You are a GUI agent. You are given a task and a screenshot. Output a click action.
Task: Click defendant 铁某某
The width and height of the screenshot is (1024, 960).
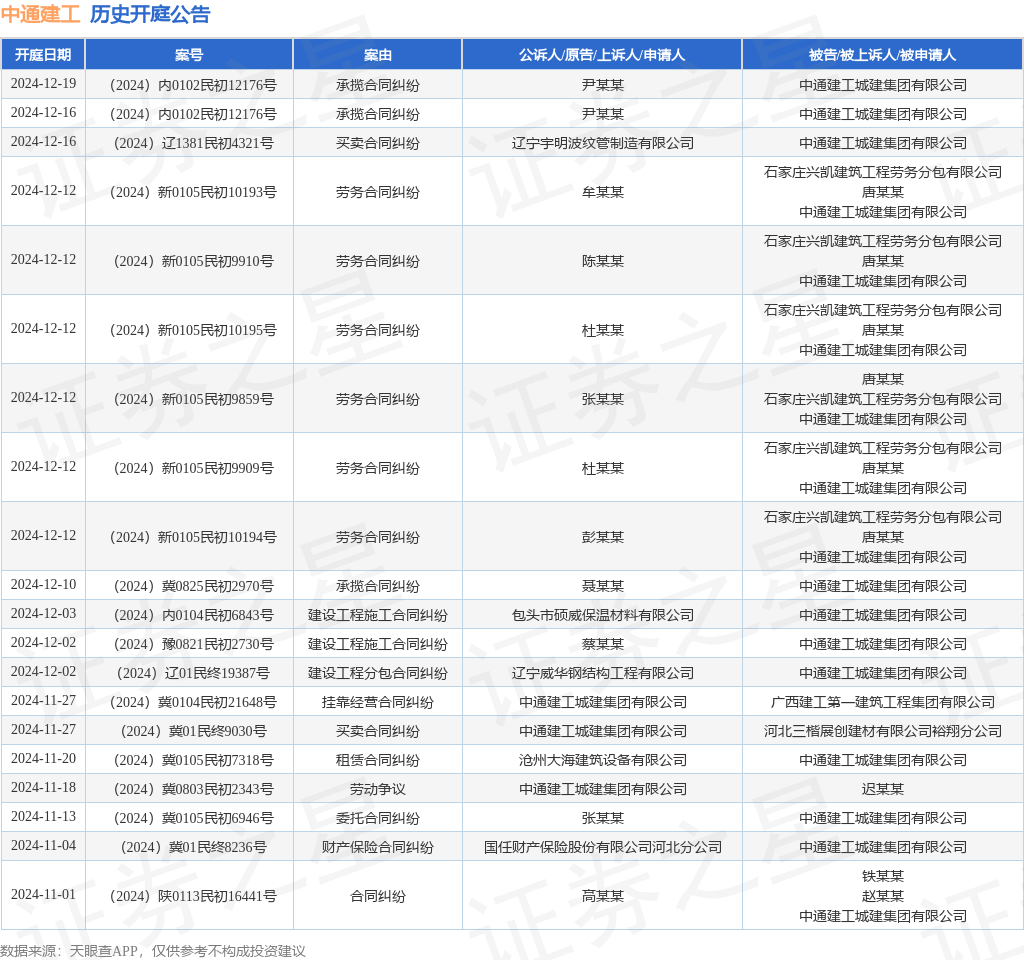(x=882, y=876)
